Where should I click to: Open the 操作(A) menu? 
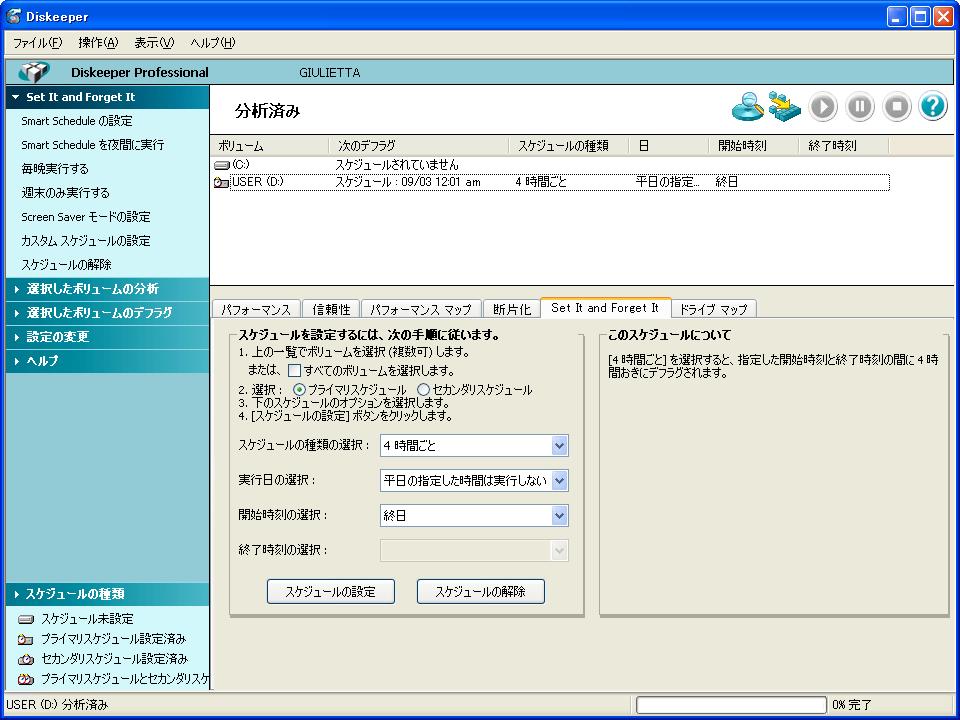[98, 43]
